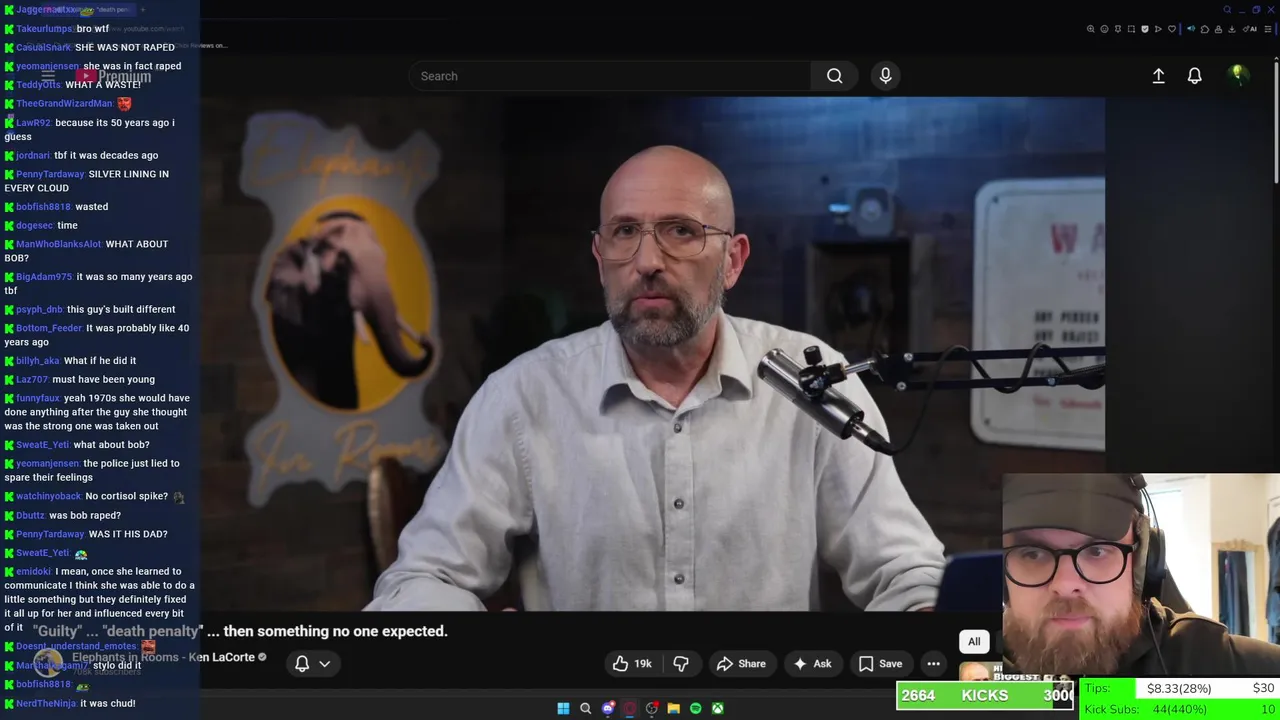
Task: Click chat message "SILVER LINING IN EVERY CLOUD"
Action: point(86,181)
